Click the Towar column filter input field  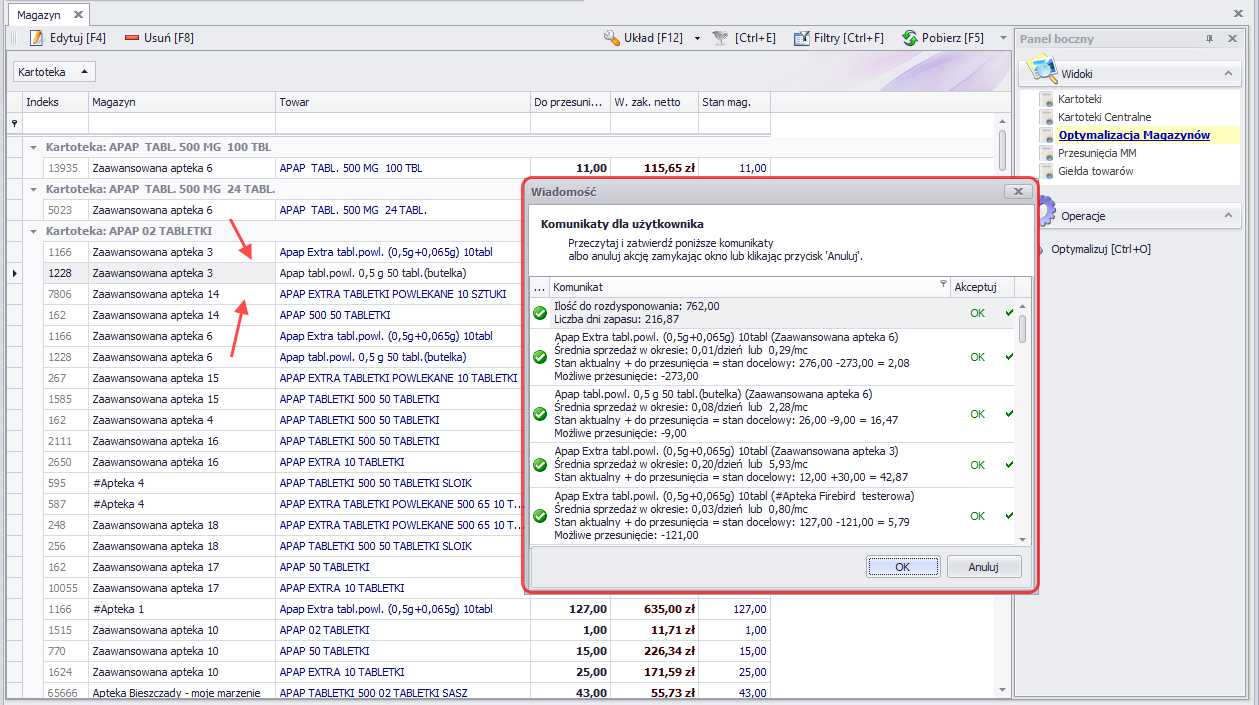point(403,123)
